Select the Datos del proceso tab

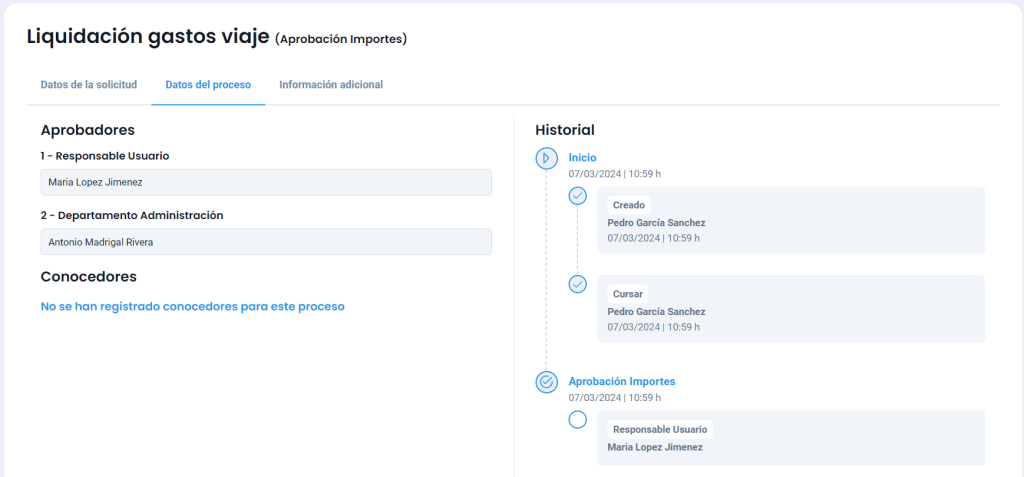point(208,85)
